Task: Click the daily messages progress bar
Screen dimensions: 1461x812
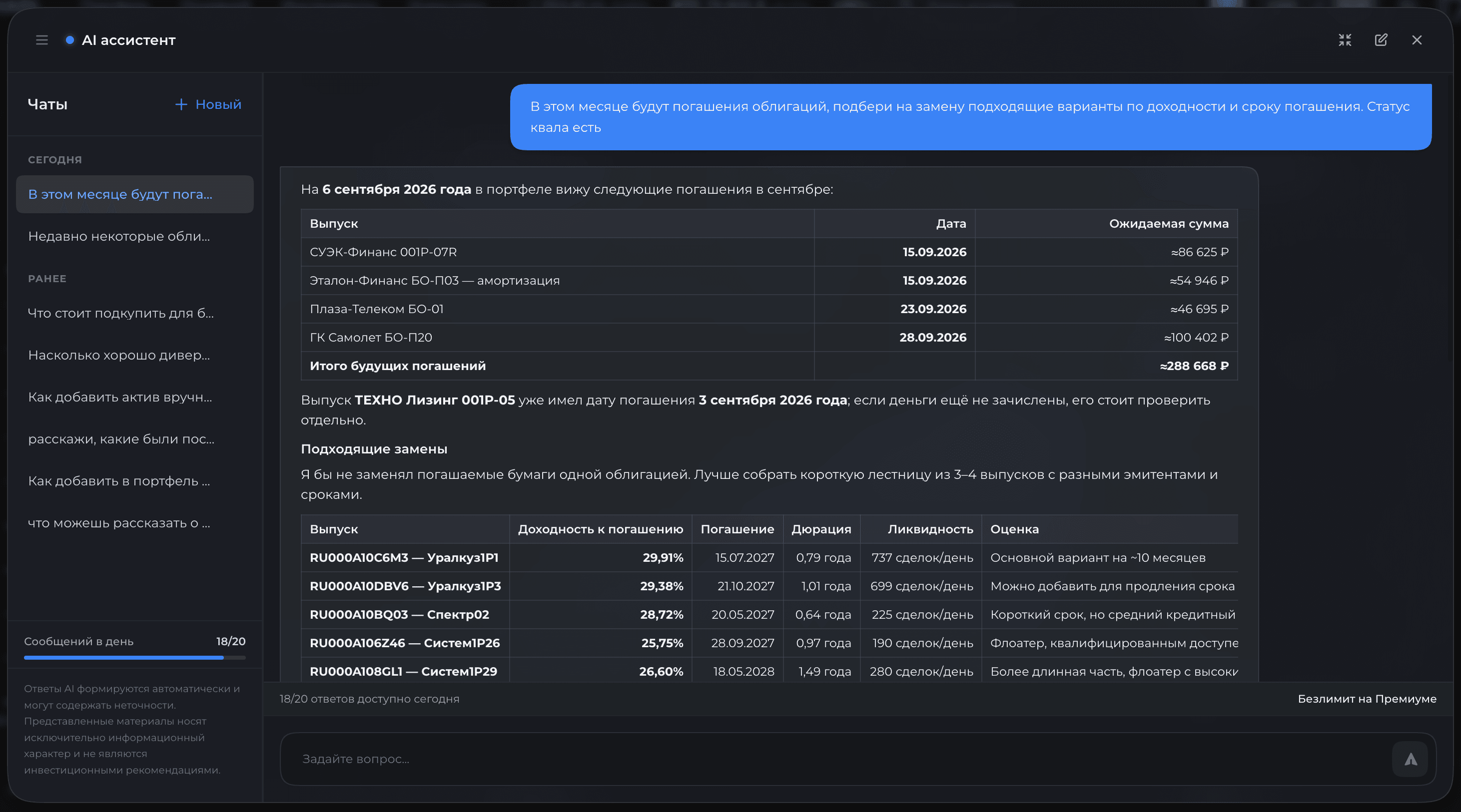Action: click(x=134, y=658)
